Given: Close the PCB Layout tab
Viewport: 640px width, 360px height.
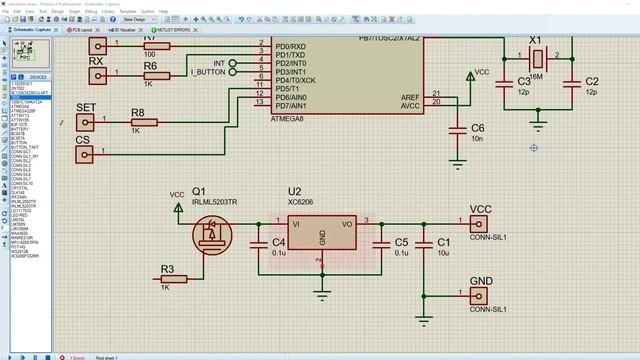Looking at the screenshot, I should (98, 30).
